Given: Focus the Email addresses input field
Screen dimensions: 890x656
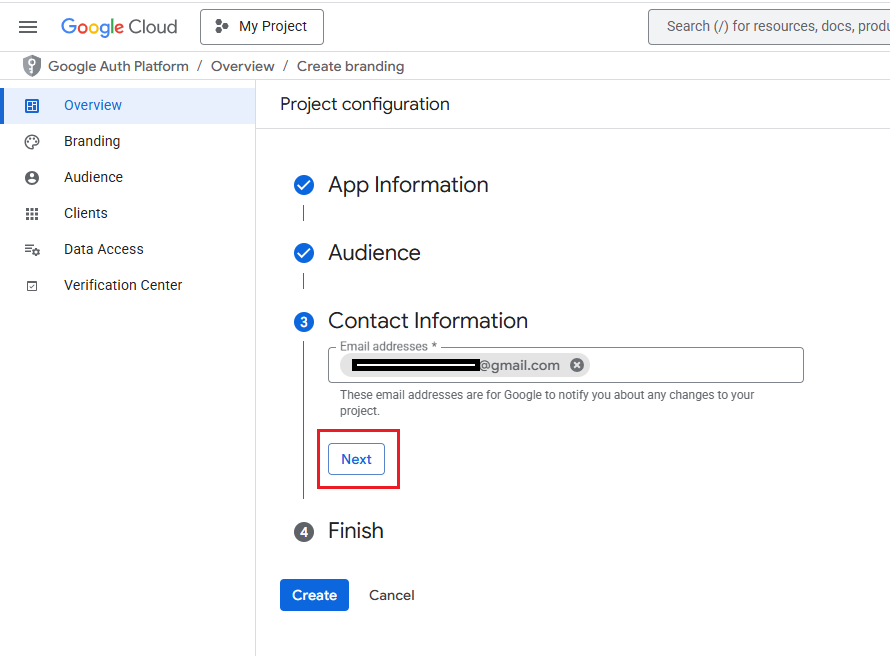Looking at the screenshot, I should tap(566, 365).
